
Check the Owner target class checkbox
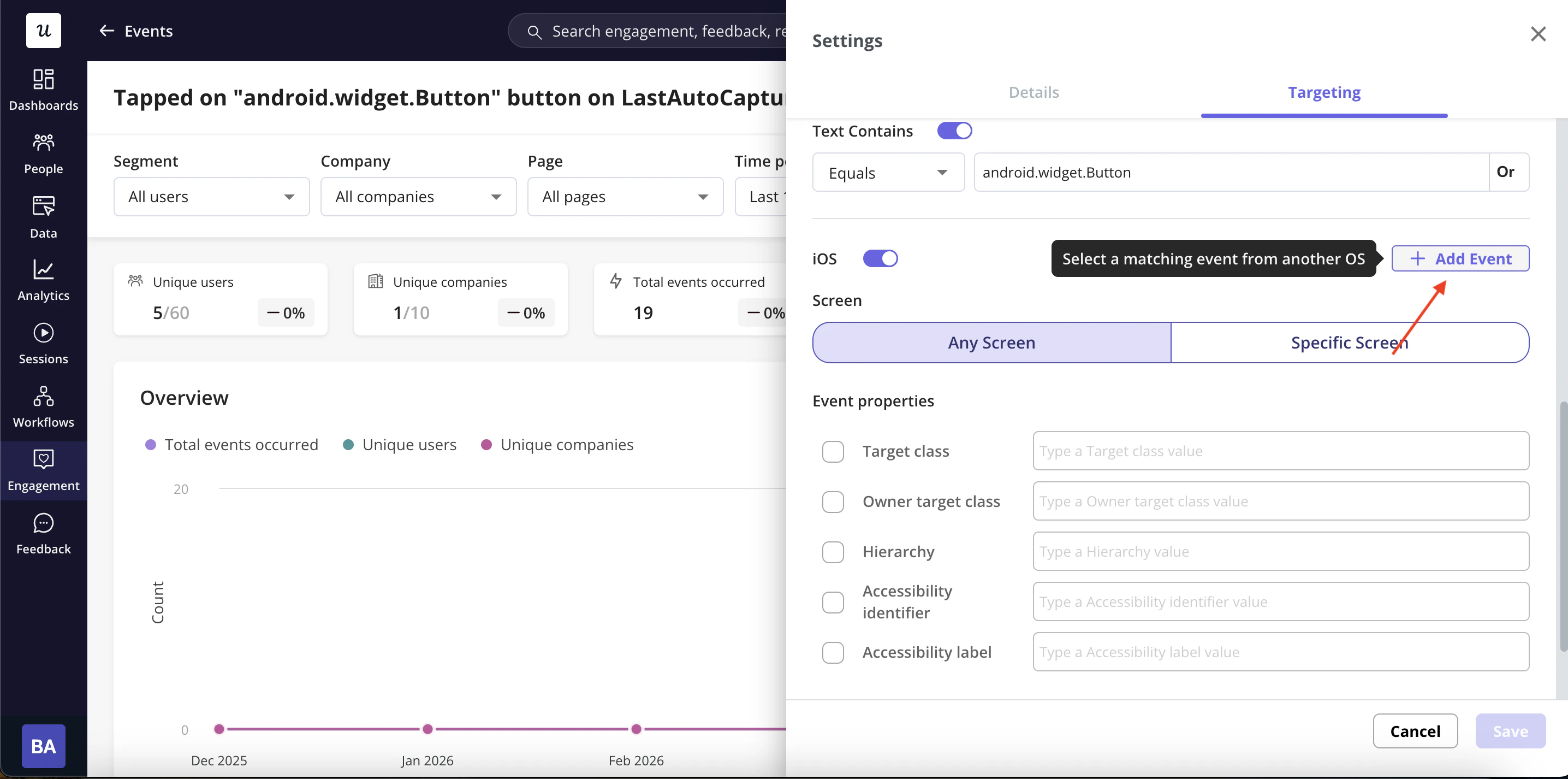click(833, 502)
